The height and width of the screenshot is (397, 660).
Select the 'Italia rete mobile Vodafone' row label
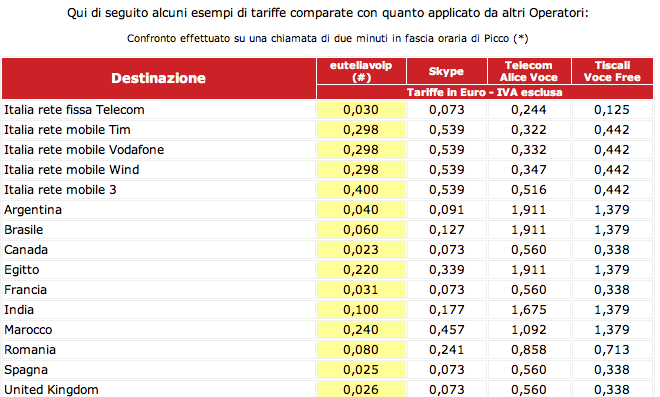84,150
